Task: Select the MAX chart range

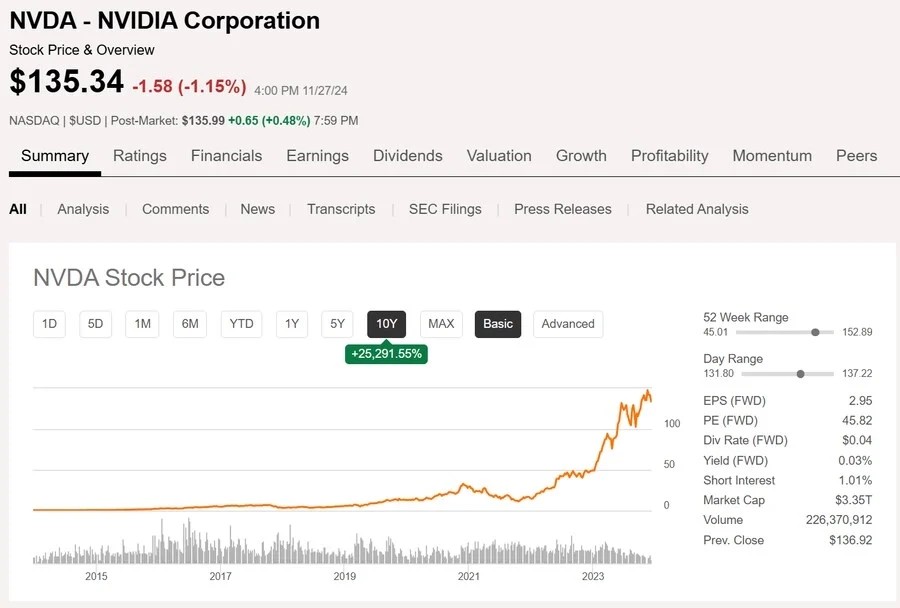Action: (441, 324)
